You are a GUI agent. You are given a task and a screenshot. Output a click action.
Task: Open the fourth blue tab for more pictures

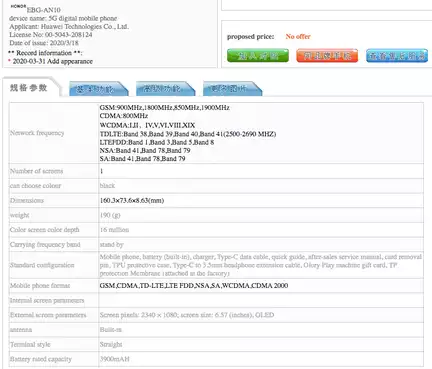[232, 89]
